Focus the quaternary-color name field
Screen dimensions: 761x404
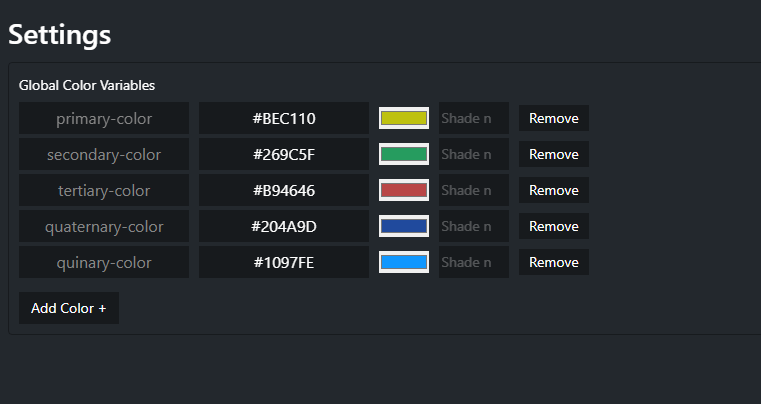[x=104, y=226]
